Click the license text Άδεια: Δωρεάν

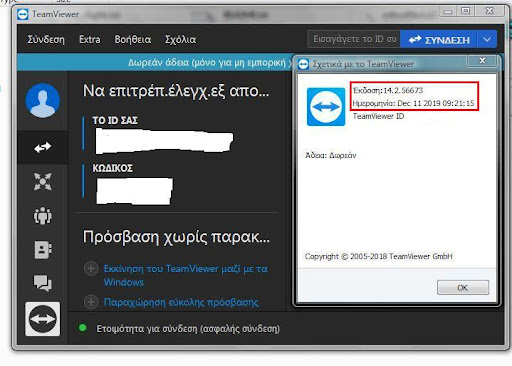[331, 155]
